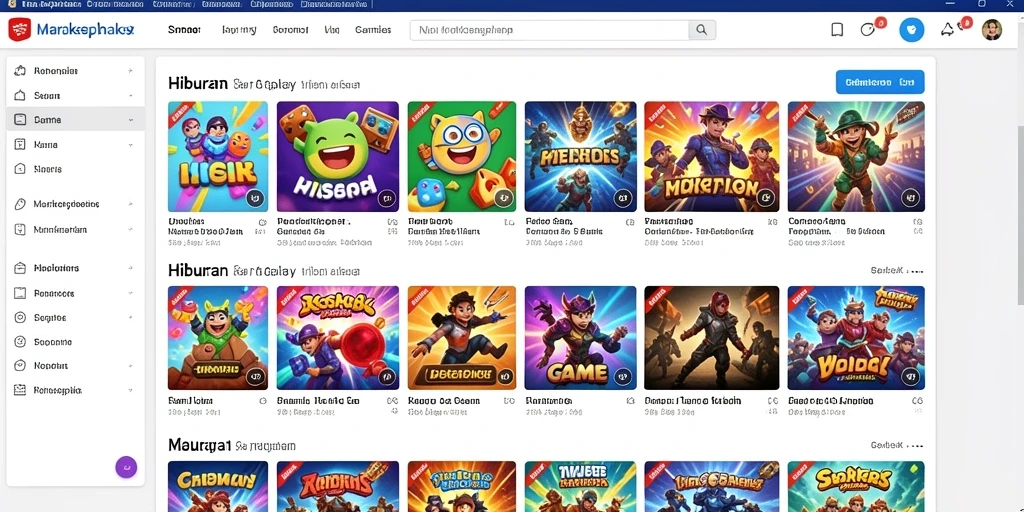The height and width of the screenshot is (512, 1024).
Task: Click the purple round floating button in sidebar
Action: [126, 467]
